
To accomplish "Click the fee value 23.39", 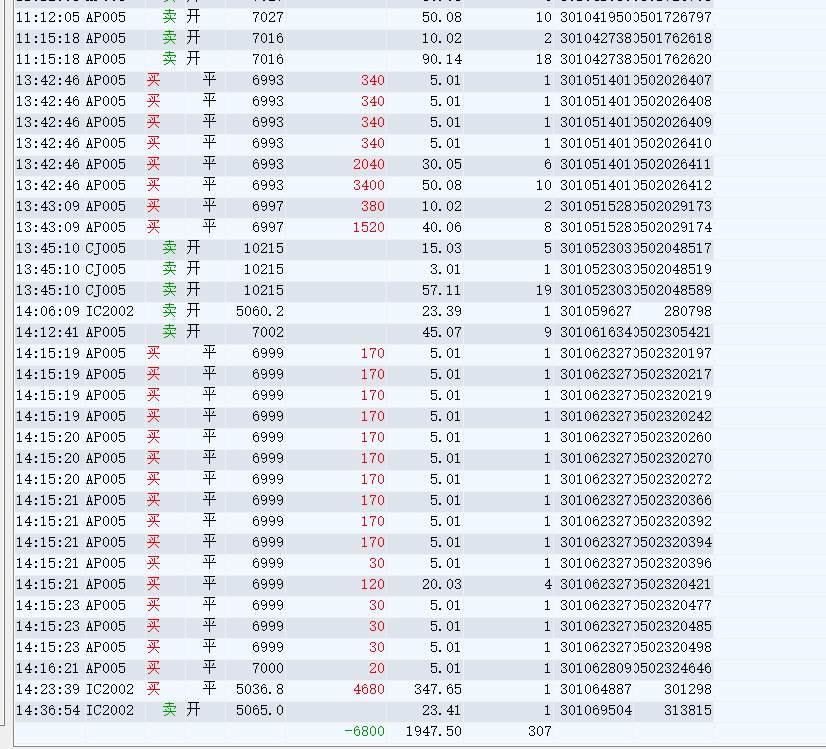I will coord(441,312).
